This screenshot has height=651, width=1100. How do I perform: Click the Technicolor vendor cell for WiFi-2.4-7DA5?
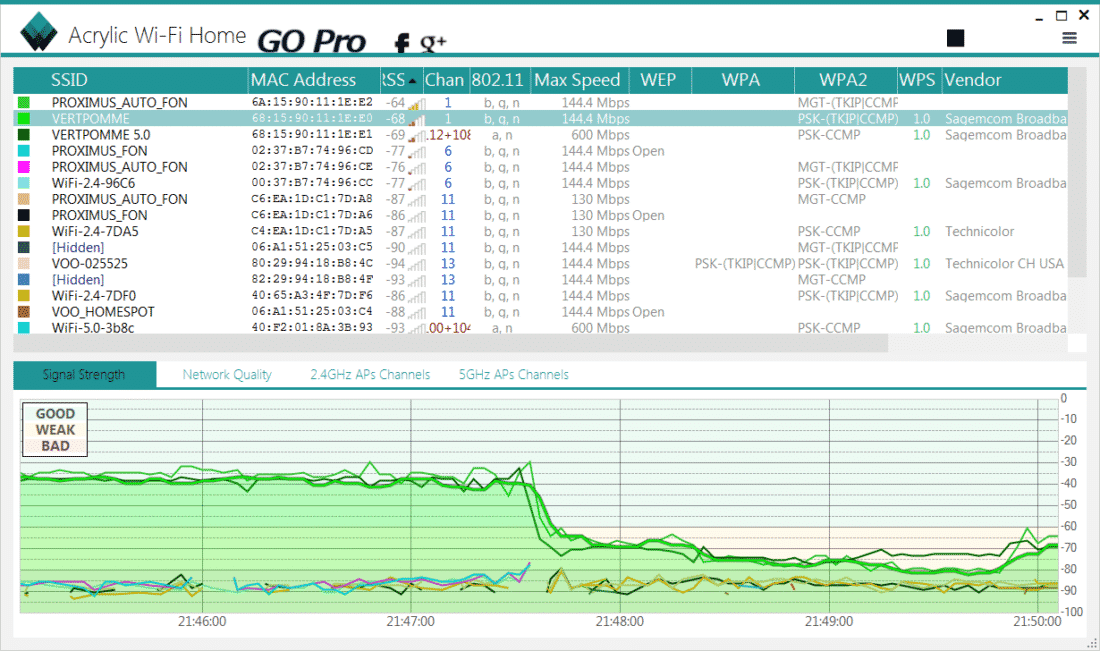[x=979, y=231]
